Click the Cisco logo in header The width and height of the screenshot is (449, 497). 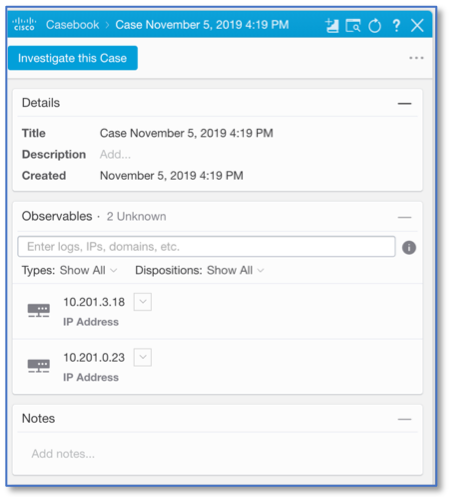[x=24, y=25]
